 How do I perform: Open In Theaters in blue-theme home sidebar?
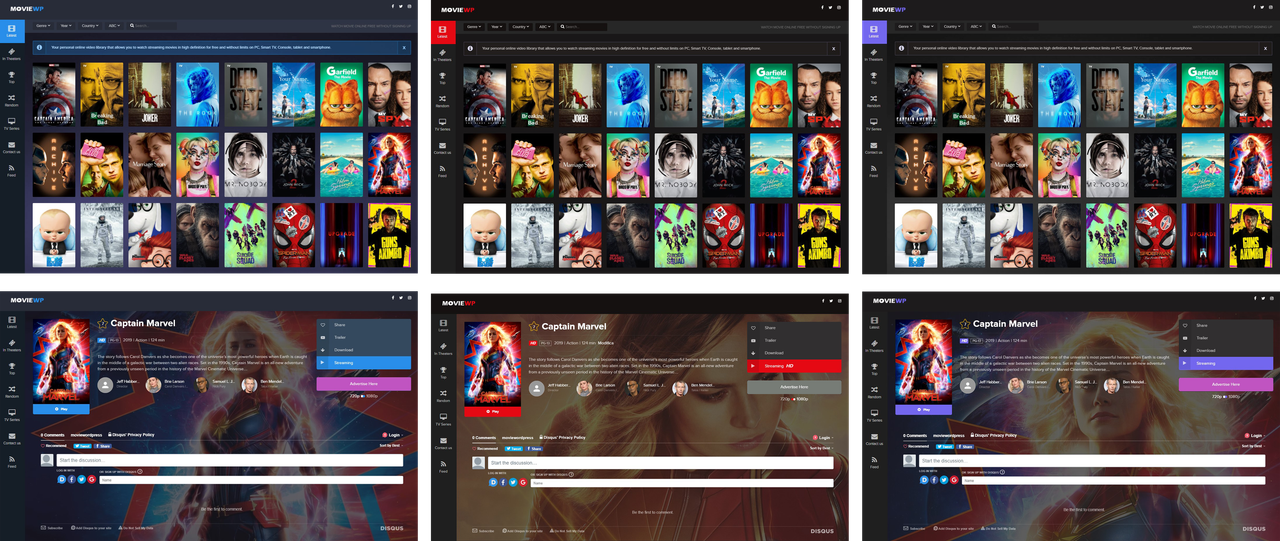tap(11, 55)
